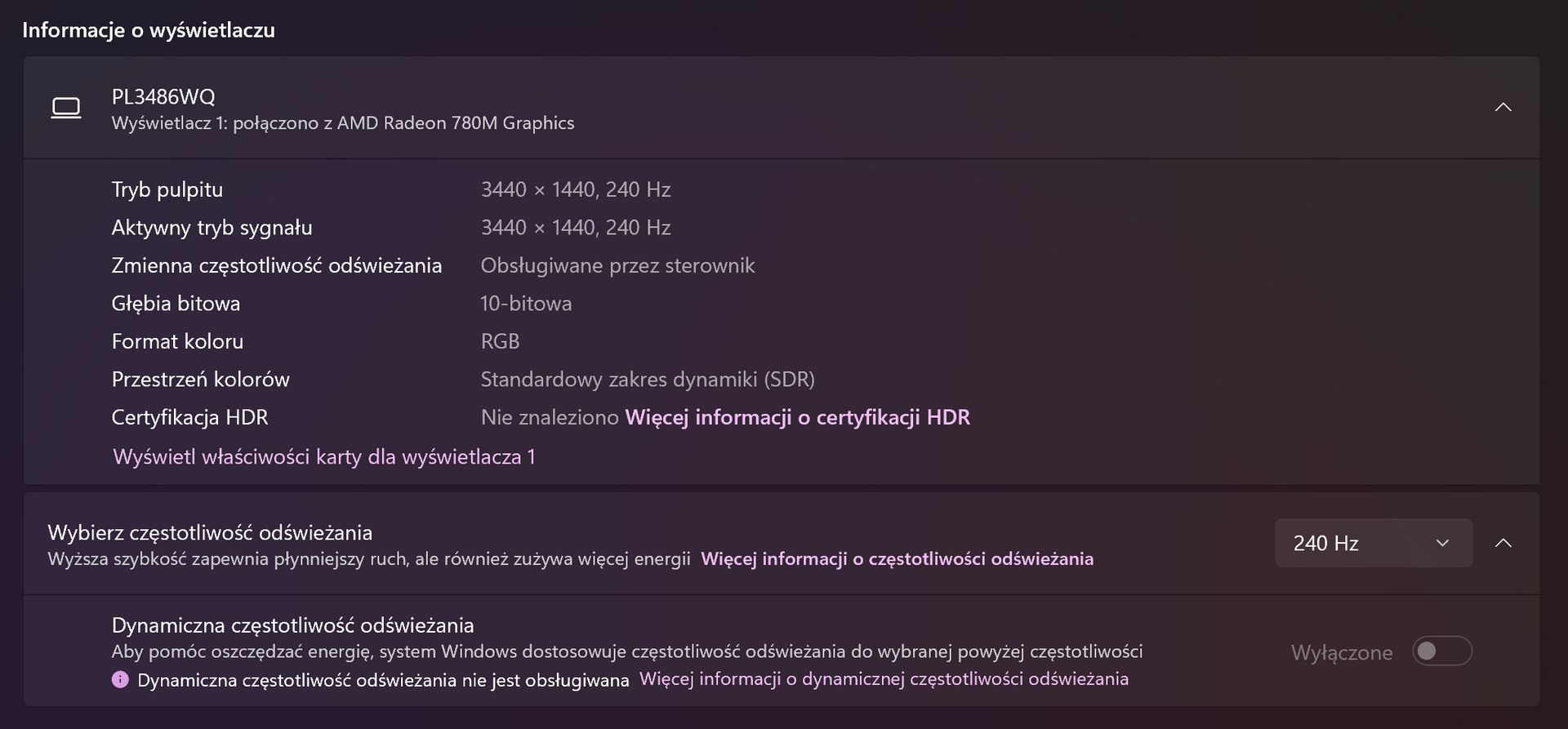
Task: Open the Więcej informacji o certyfikacji HDR link
Action: (797, 417)
